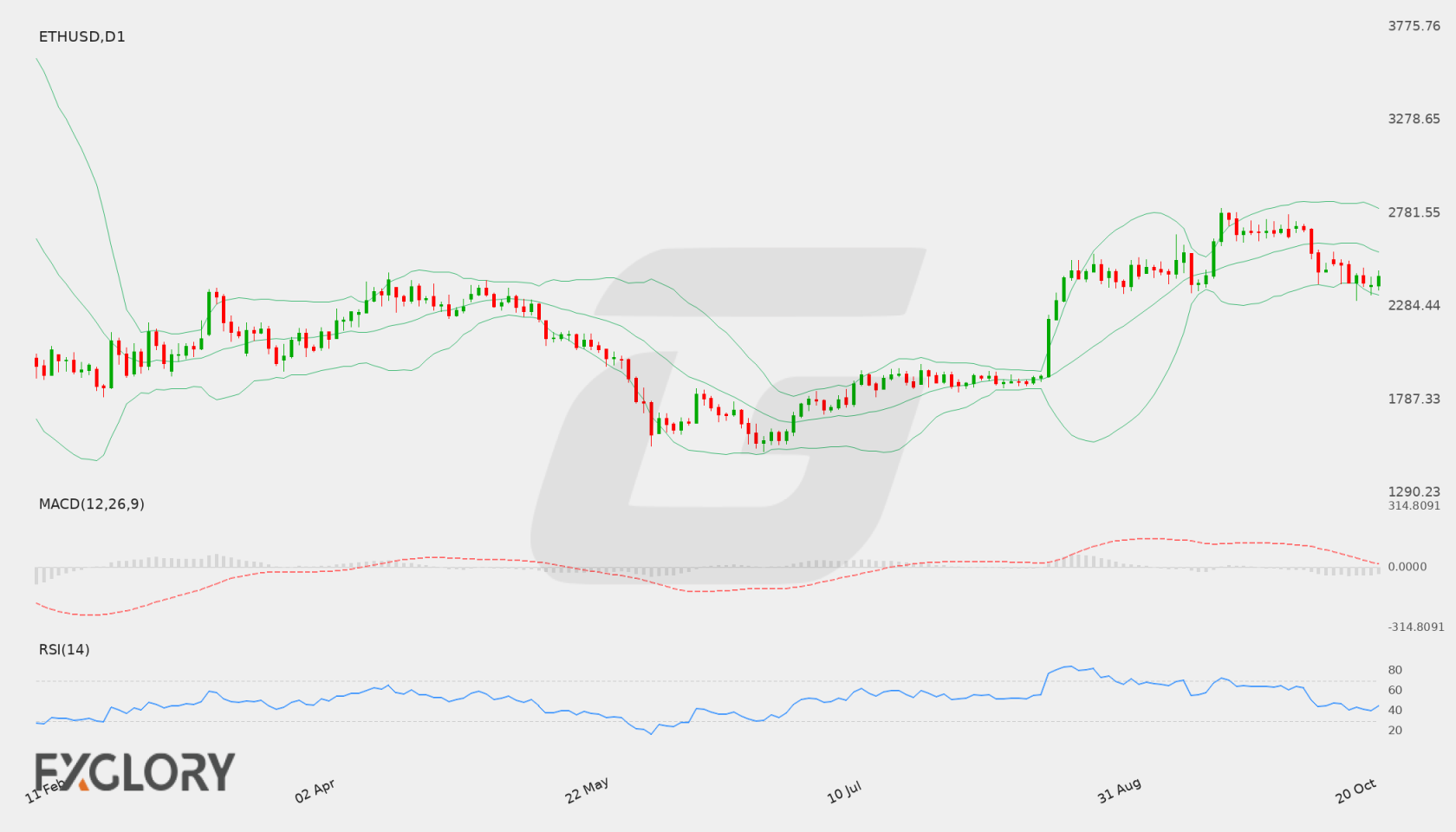Click the -314.8091 MACD lower value
This screenshot has width=1456, height=832.
1416,627
